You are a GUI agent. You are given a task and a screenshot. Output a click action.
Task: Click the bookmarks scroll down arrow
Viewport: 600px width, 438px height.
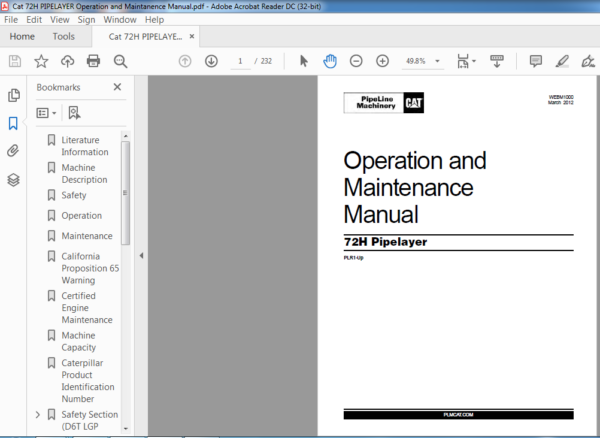pos(126,429)
